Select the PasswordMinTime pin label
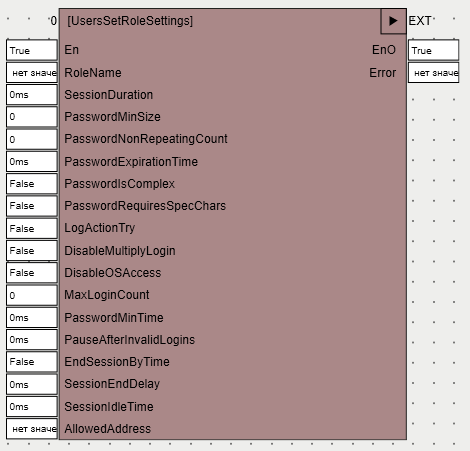 (114, 317)
